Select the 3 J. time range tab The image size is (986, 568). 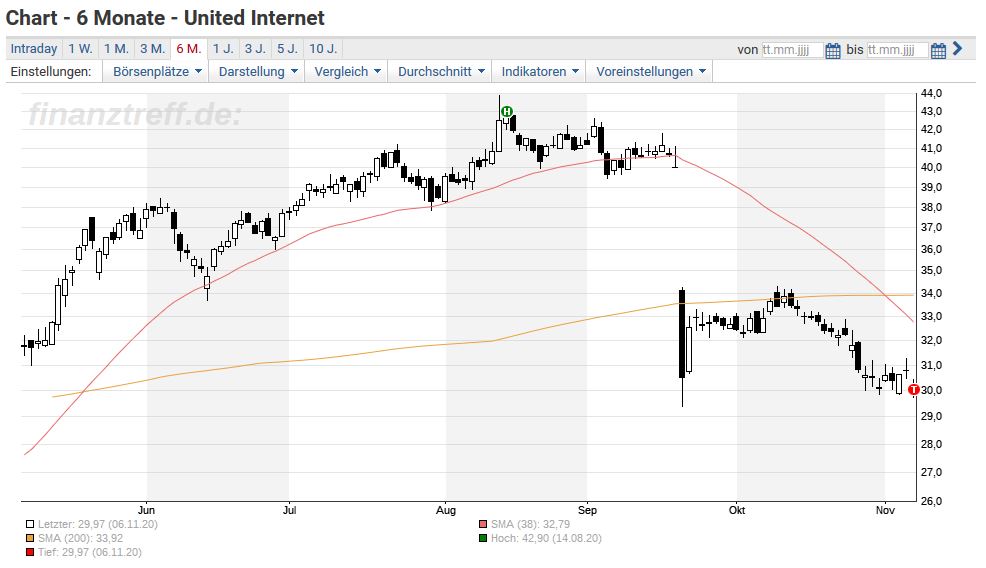click(255, 49)
